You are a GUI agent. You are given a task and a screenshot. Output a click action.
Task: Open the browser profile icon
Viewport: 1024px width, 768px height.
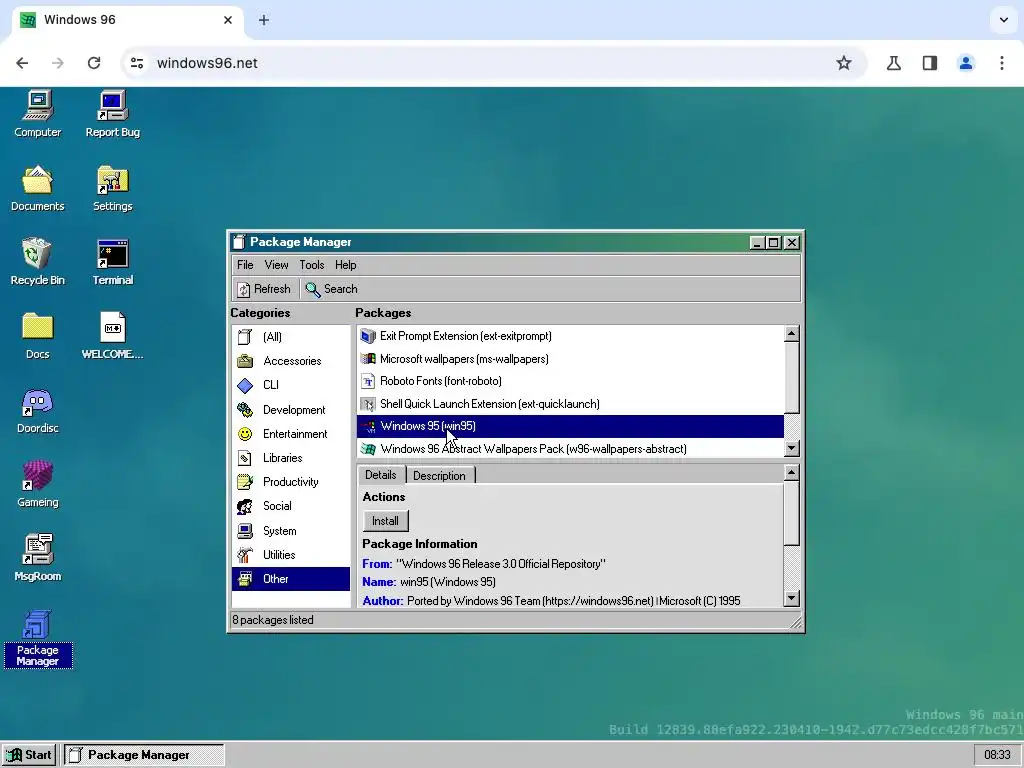(x=966, y=63)
